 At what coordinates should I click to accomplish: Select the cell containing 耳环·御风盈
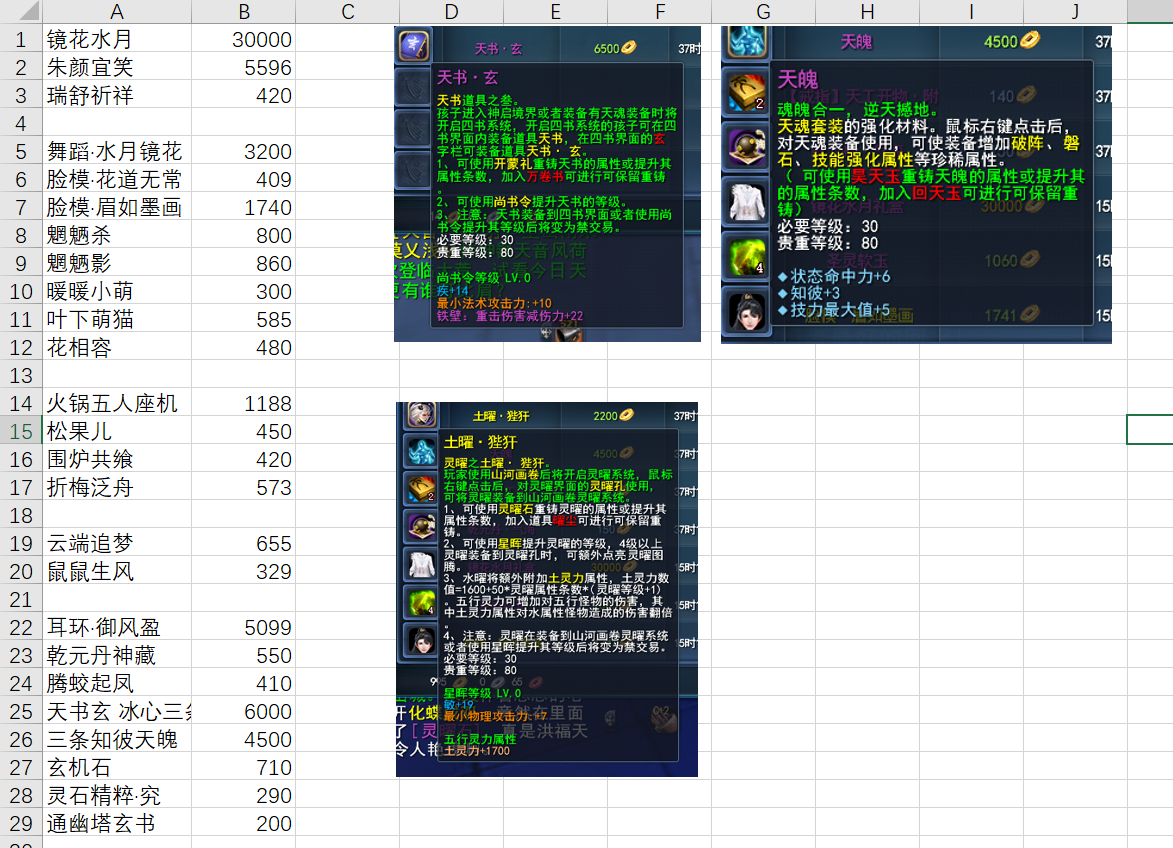coord(117,627)
